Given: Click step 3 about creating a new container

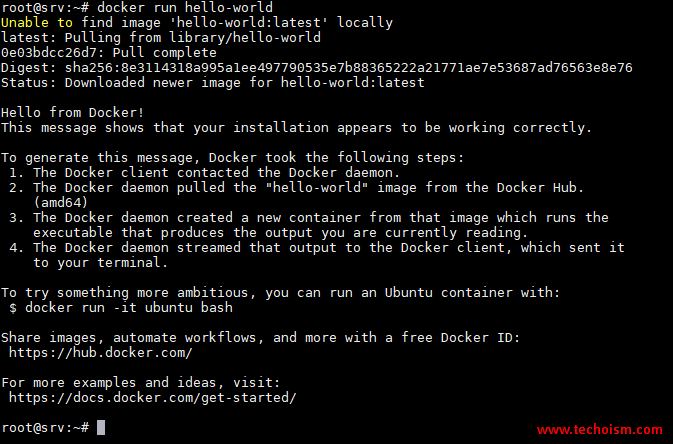Looking at the screenshot, I should point(309,225).
